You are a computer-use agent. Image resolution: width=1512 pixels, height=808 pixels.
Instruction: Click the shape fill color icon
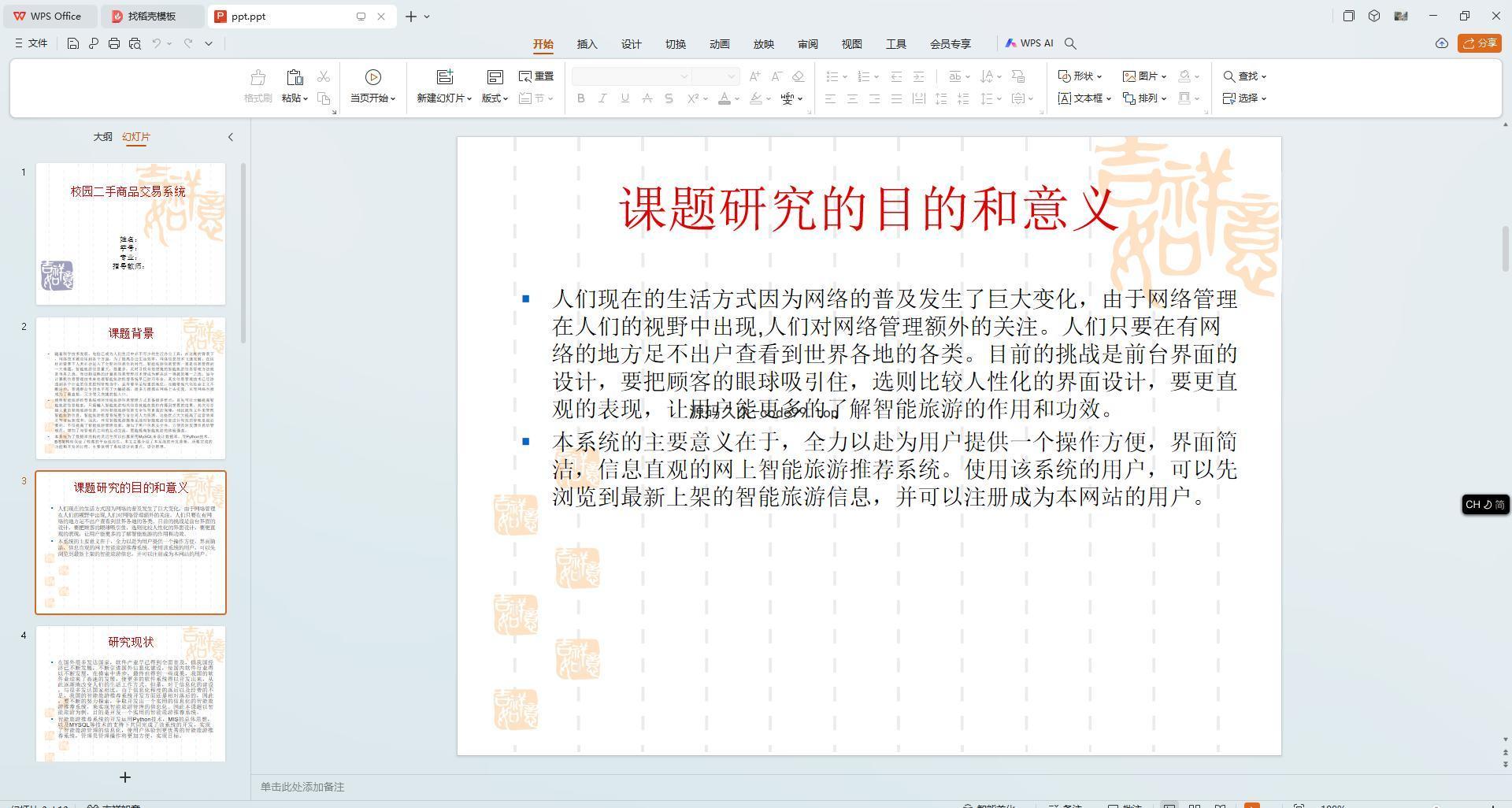(1184, 76)
